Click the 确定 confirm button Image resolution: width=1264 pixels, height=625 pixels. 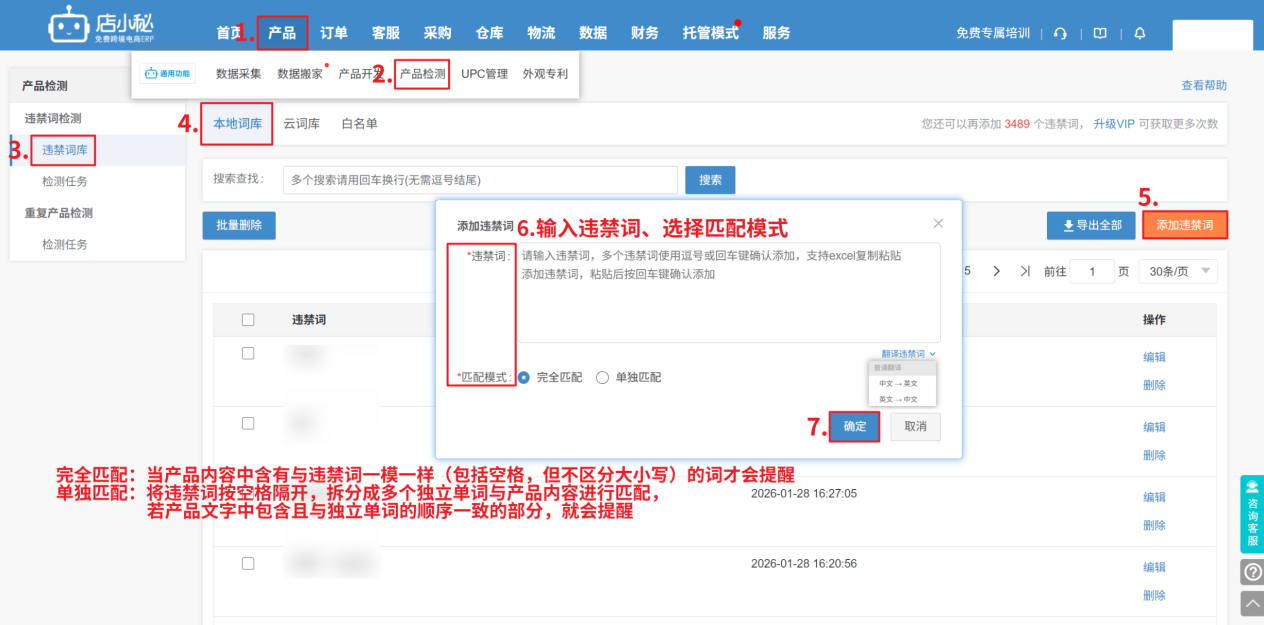click(855, 426)
